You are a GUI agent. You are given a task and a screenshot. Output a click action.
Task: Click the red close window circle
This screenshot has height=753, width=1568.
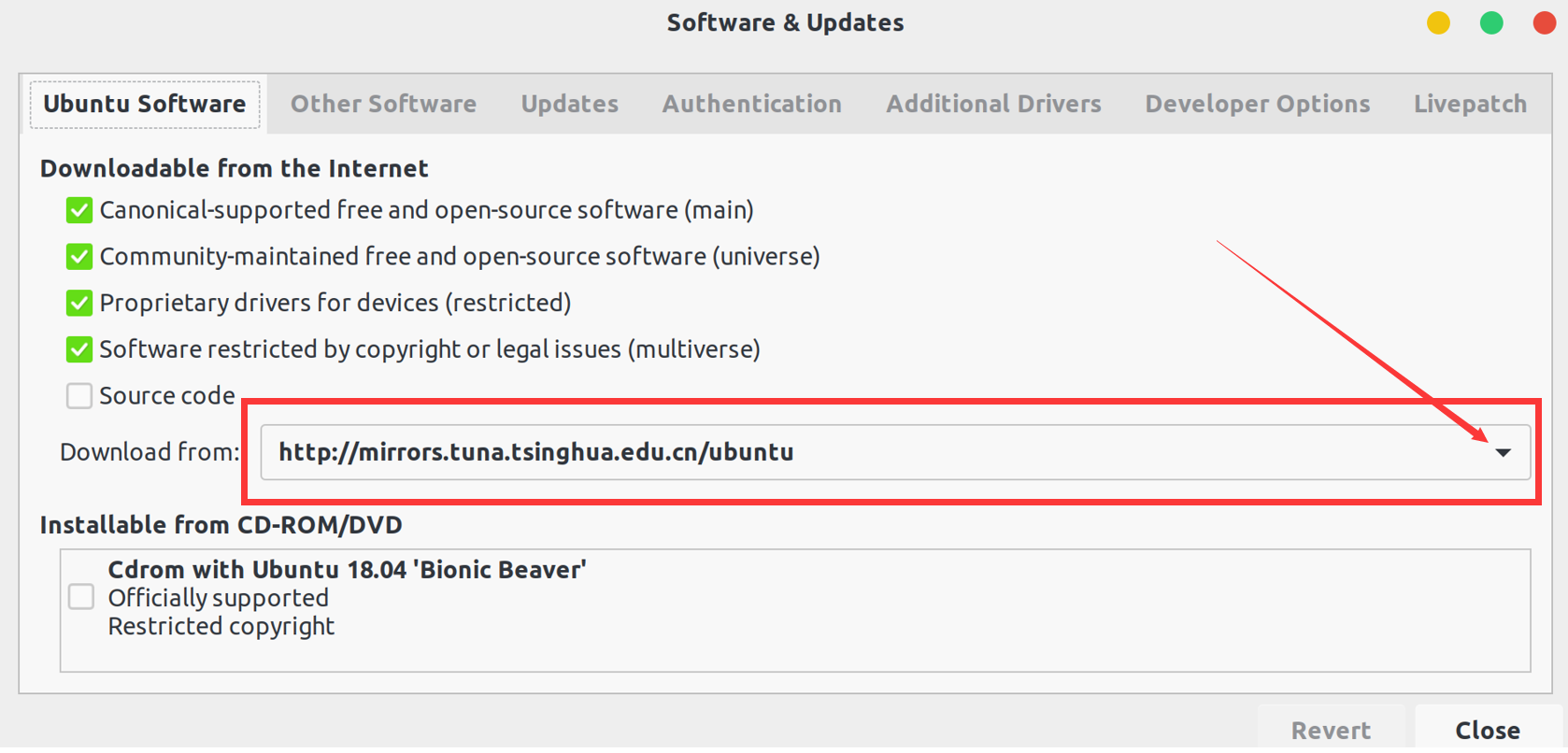(1545, 22)
